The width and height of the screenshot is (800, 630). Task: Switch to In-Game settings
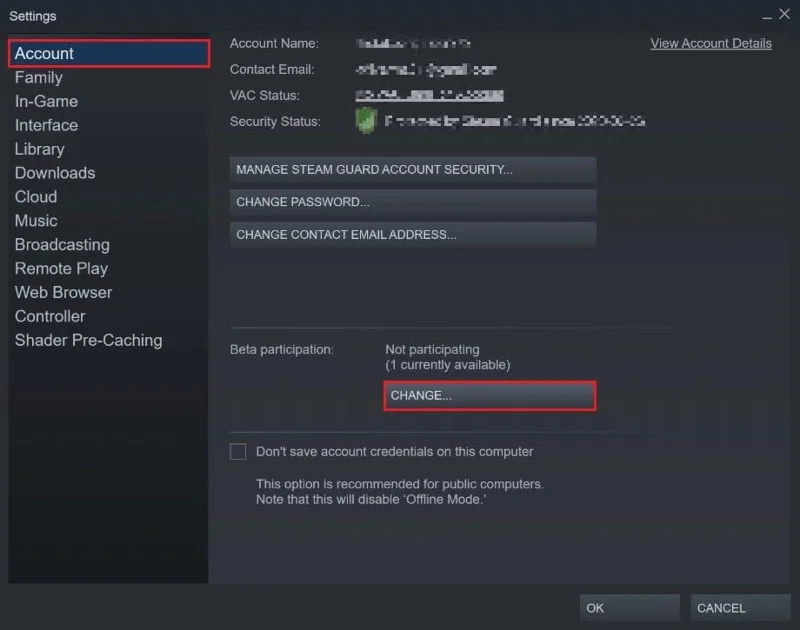point(46,102)
